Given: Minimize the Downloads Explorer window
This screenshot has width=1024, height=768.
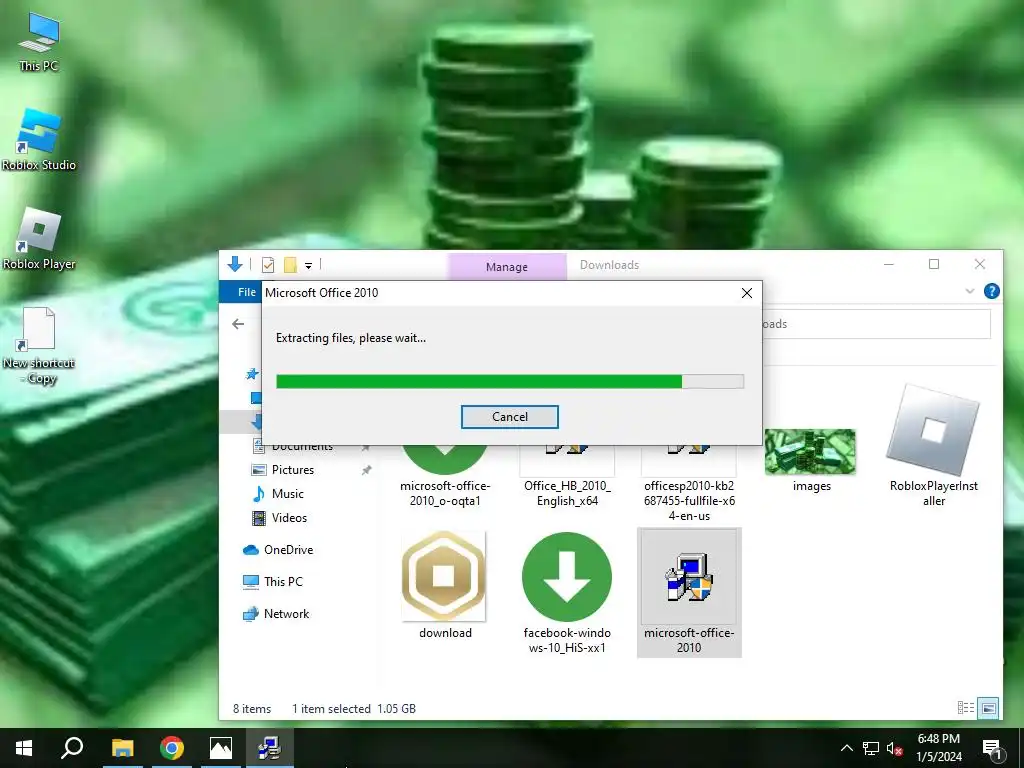Looking at the screenshot, I should coord(888,264).
